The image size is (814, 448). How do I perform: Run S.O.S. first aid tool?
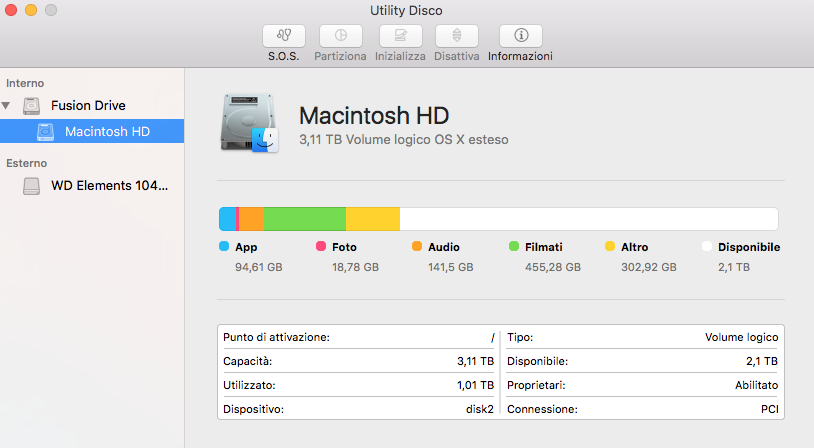(283, 36)
